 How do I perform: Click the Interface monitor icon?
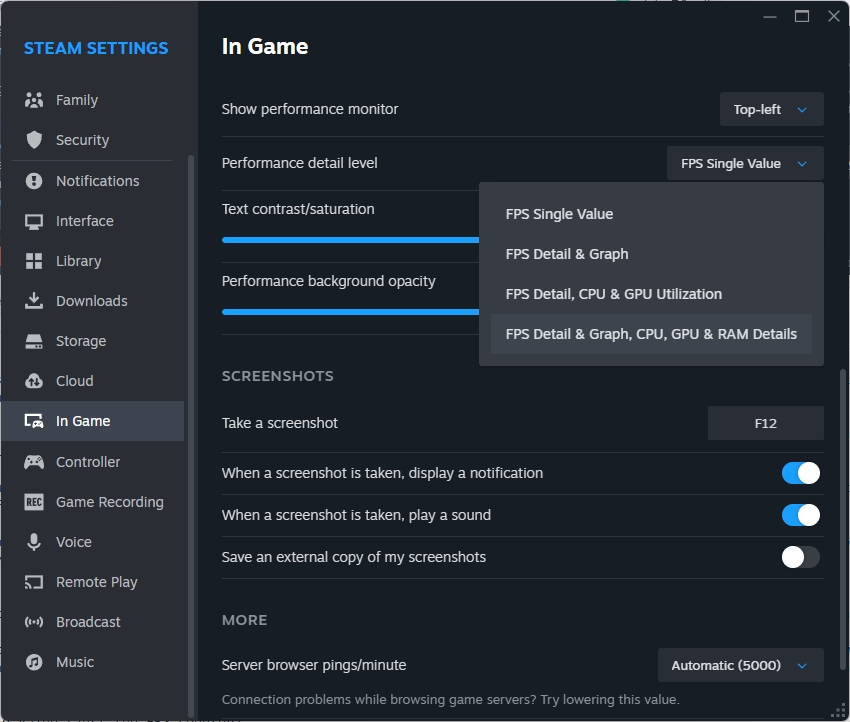pyautogui.click(x=34, y=221)
